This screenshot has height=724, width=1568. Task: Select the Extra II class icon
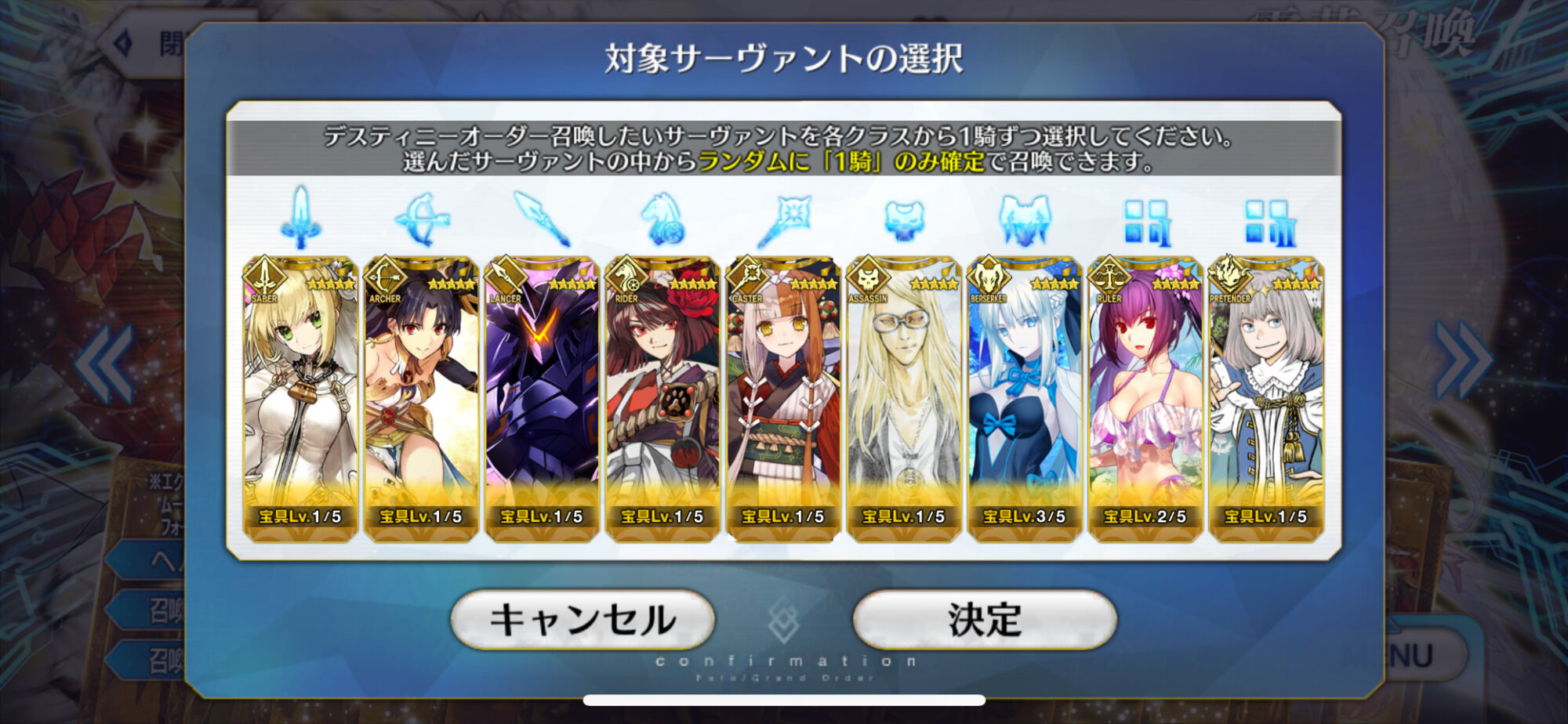coord(1268,222)
